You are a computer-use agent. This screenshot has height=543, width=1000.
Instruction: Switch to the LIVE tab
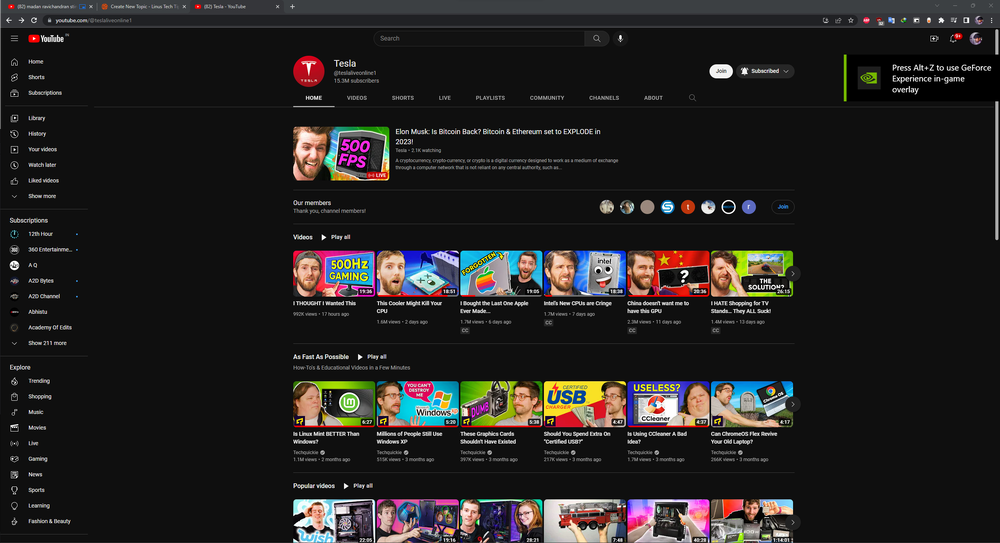[x=445, y=98]
